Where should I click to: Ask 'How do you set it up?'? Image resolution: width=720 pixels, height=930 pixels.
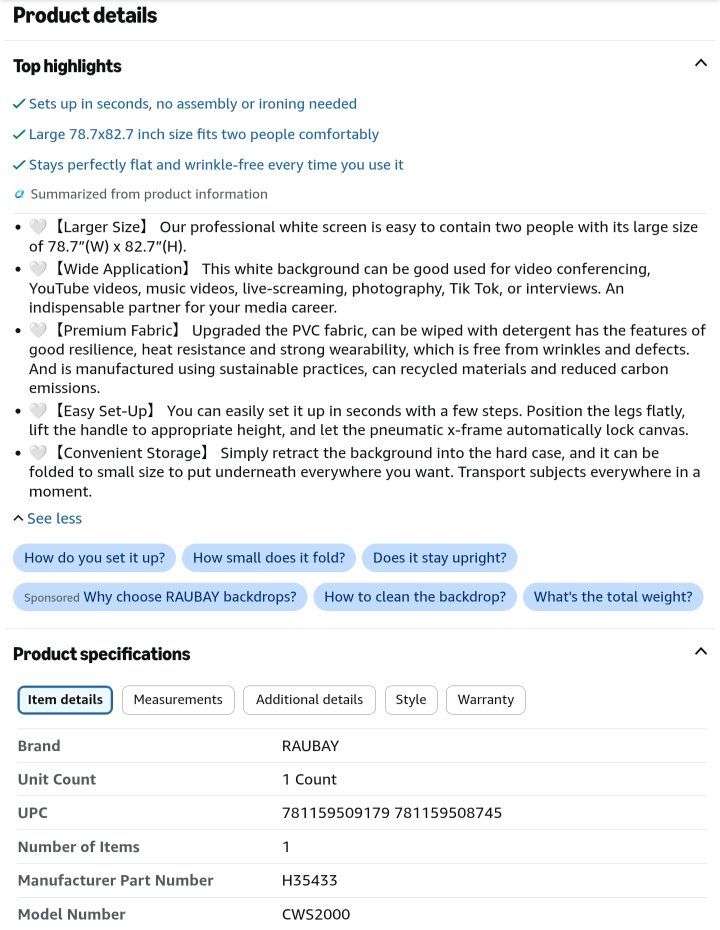[94, 558]
